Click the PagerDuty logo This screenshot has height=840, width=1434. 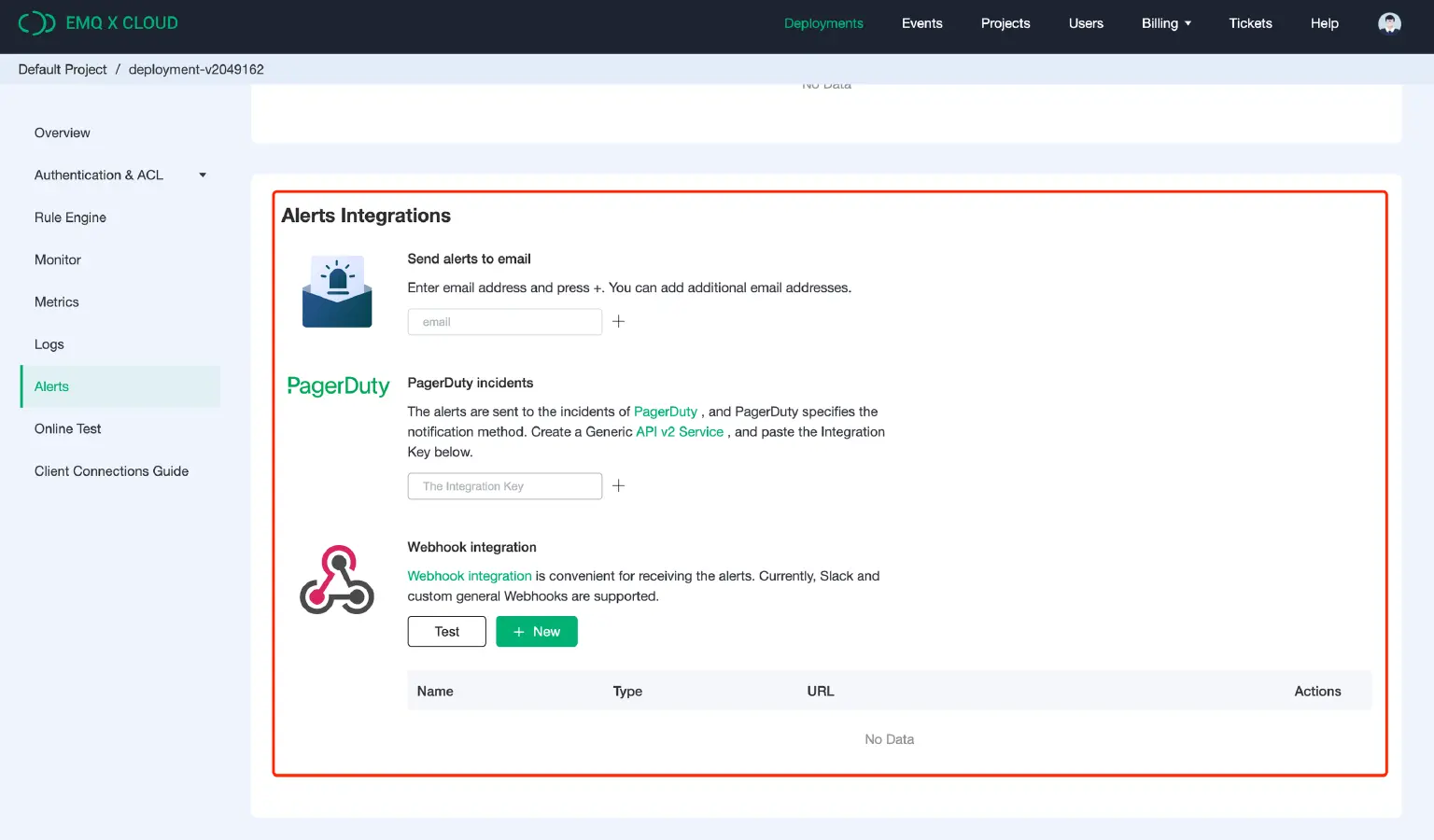pyautogui.click(x=338, y=385)
